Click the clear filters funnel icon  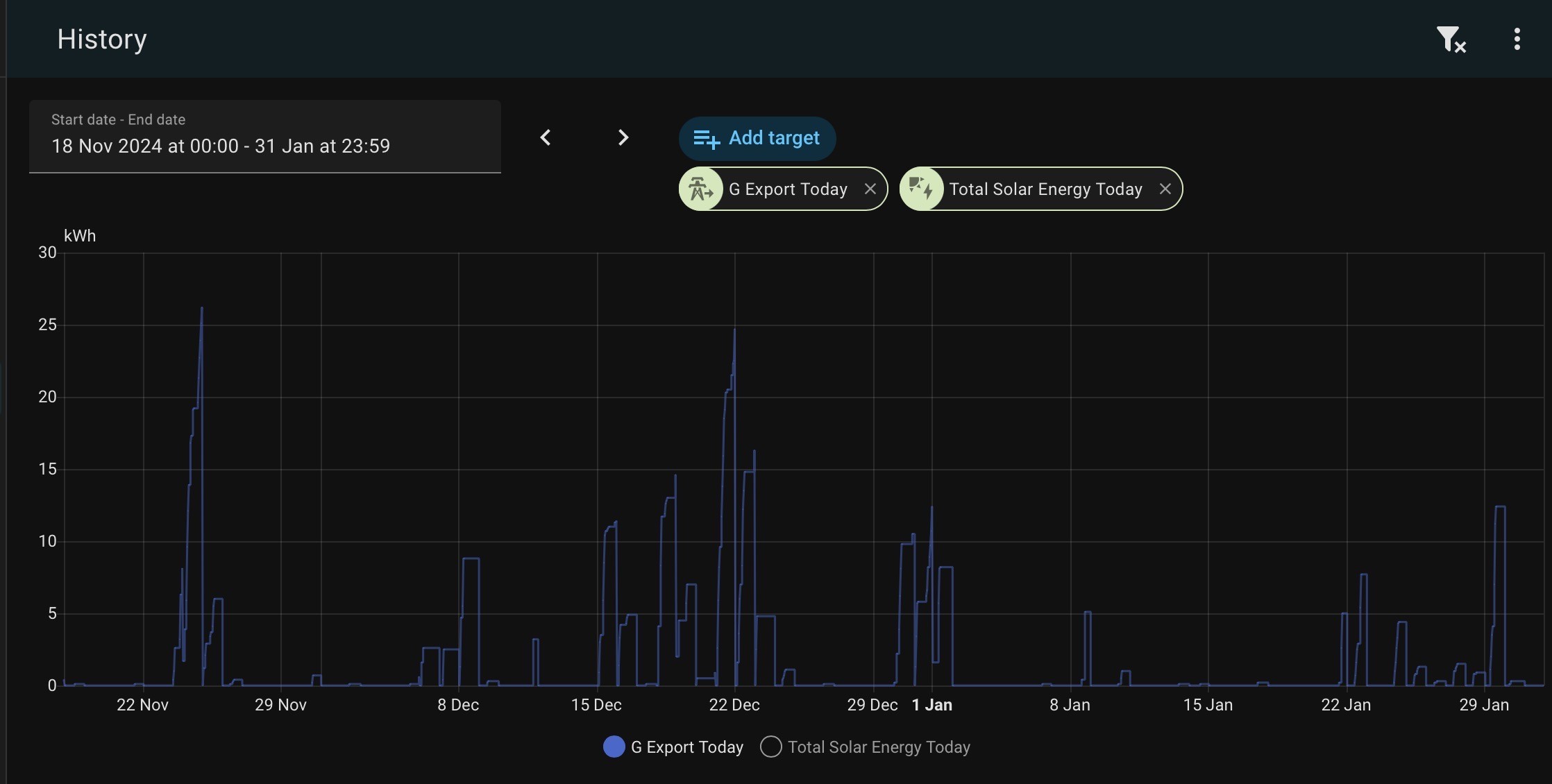click(1451, 40)
